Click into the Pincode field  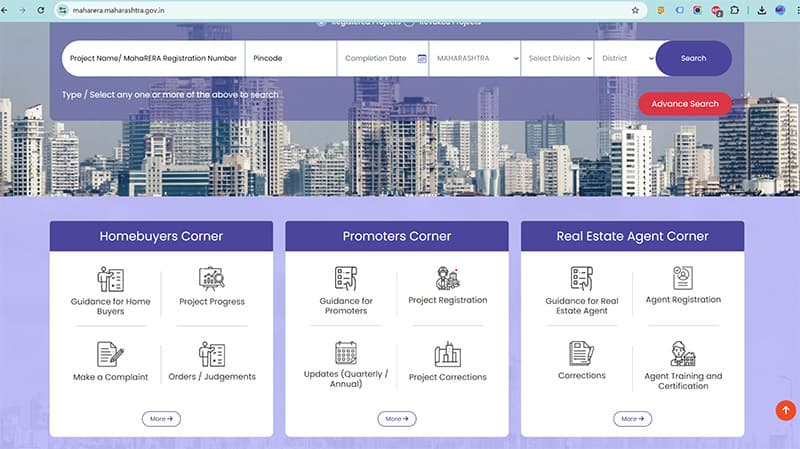pos(291,59)
